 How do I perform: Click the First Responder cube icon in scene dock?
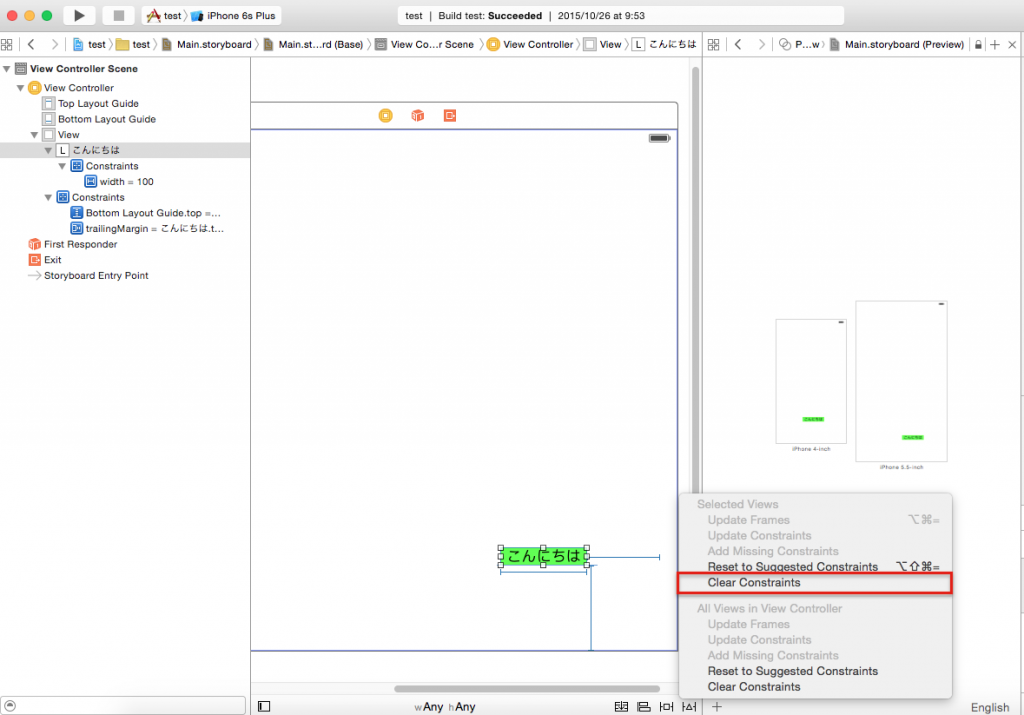pos(417,116)
